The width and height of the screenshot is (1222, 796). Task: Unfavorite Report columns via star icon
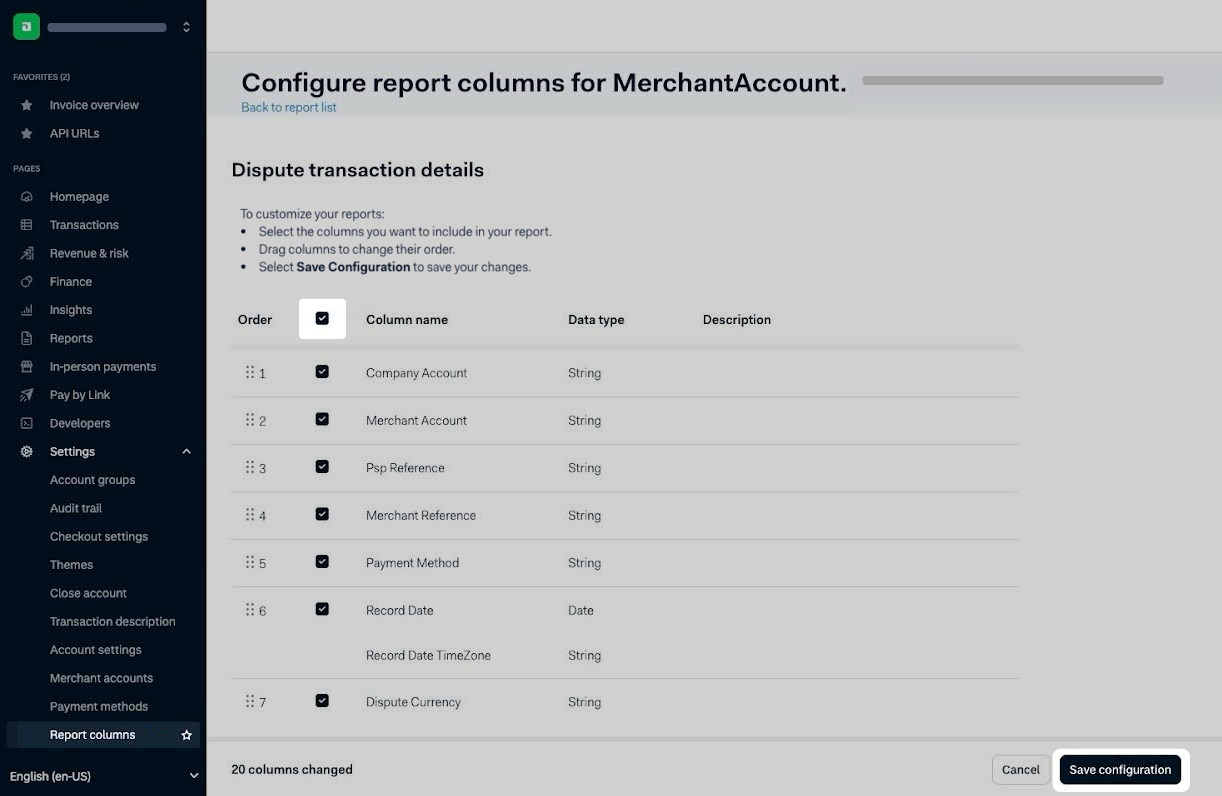(x=186, y=735)
